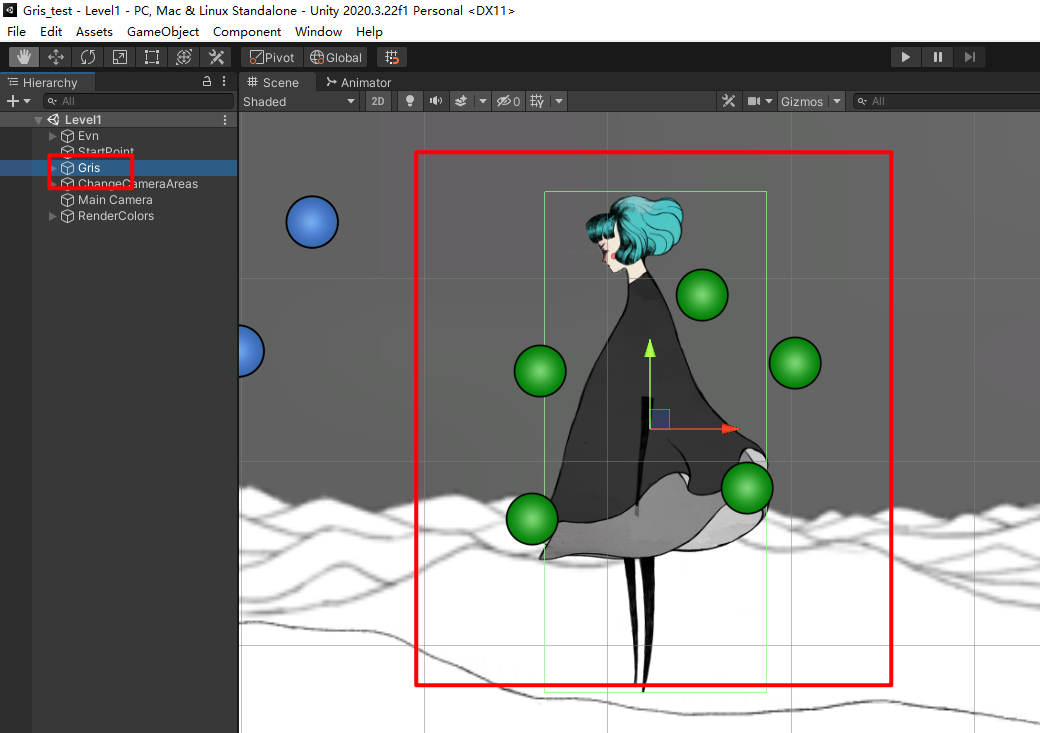Select the Rotate tool

coord(88,57)
